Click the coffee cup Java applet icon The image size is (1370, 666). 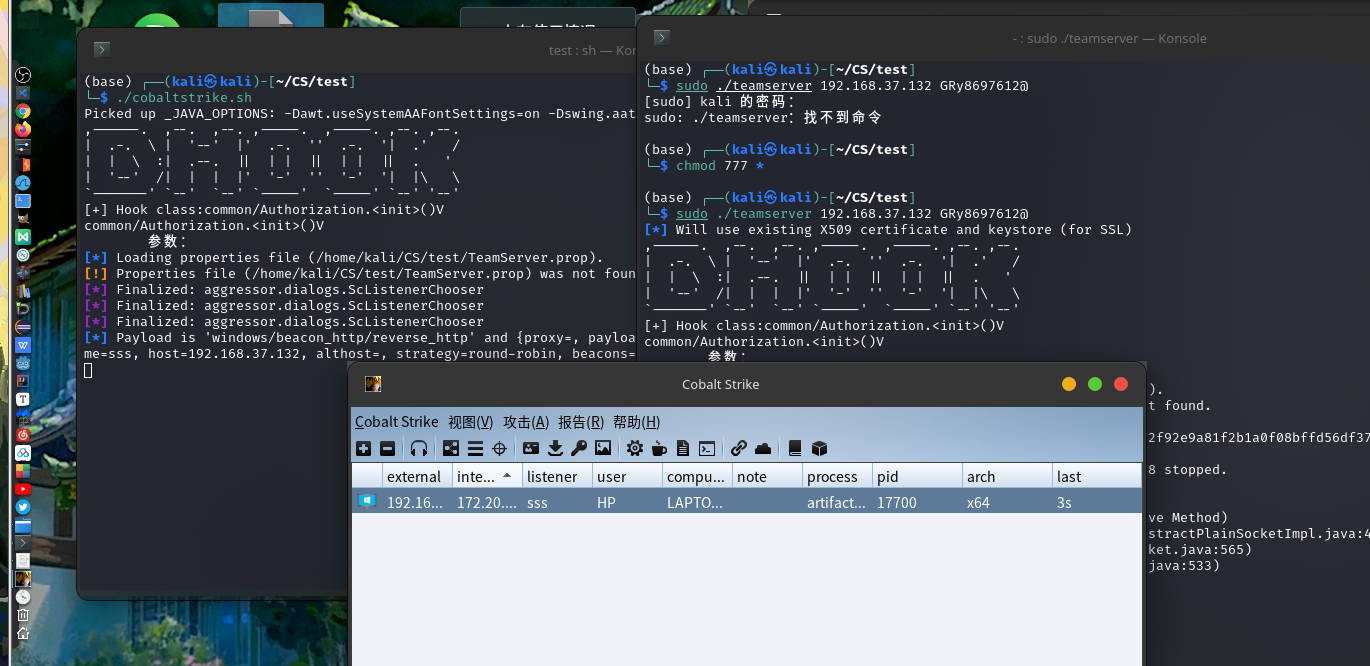659,448
